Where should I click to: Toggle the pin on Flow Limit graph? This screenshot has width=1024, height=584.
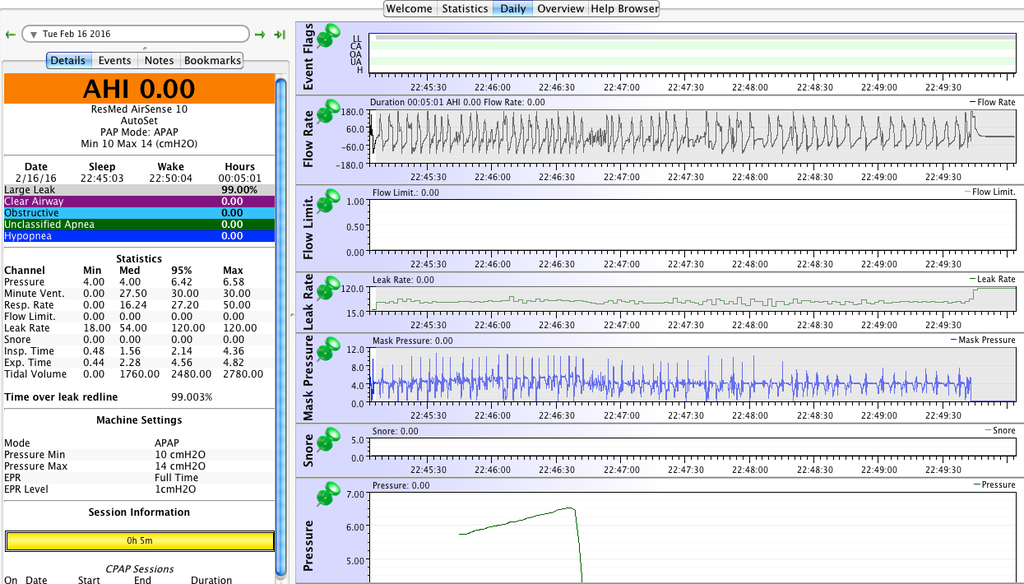328,199
